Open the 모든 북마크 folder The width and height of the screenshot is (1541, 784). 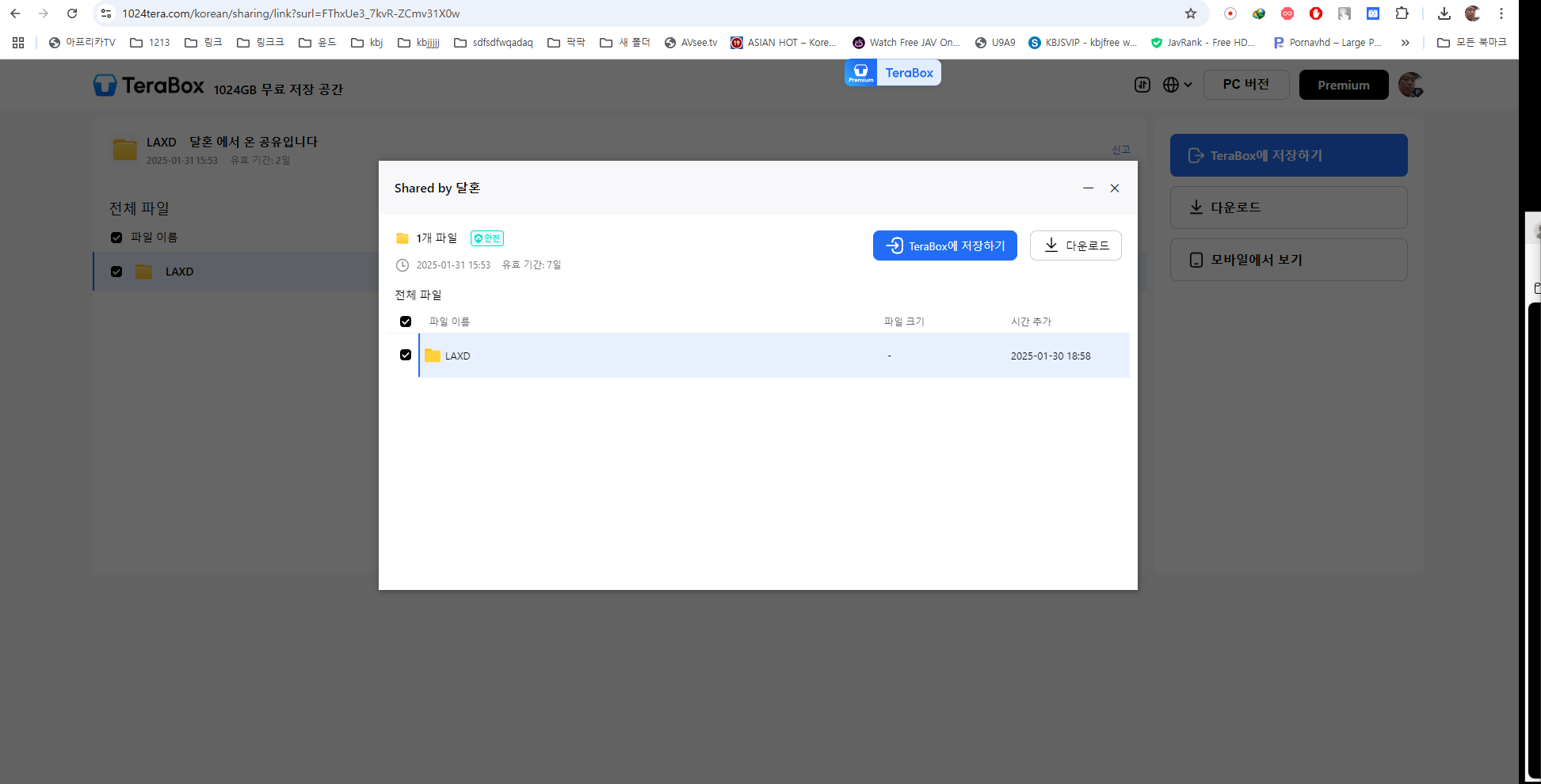click(1472, 43)
